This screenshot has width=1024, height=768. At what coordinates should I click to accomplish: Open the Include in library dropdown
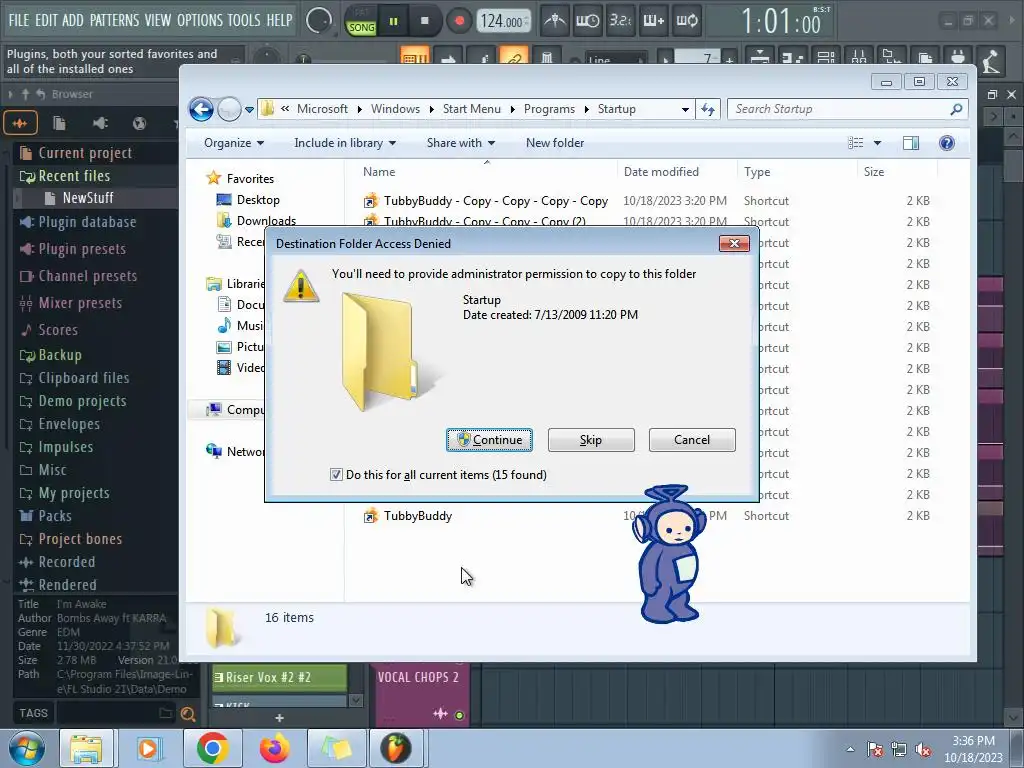[345, 143]
